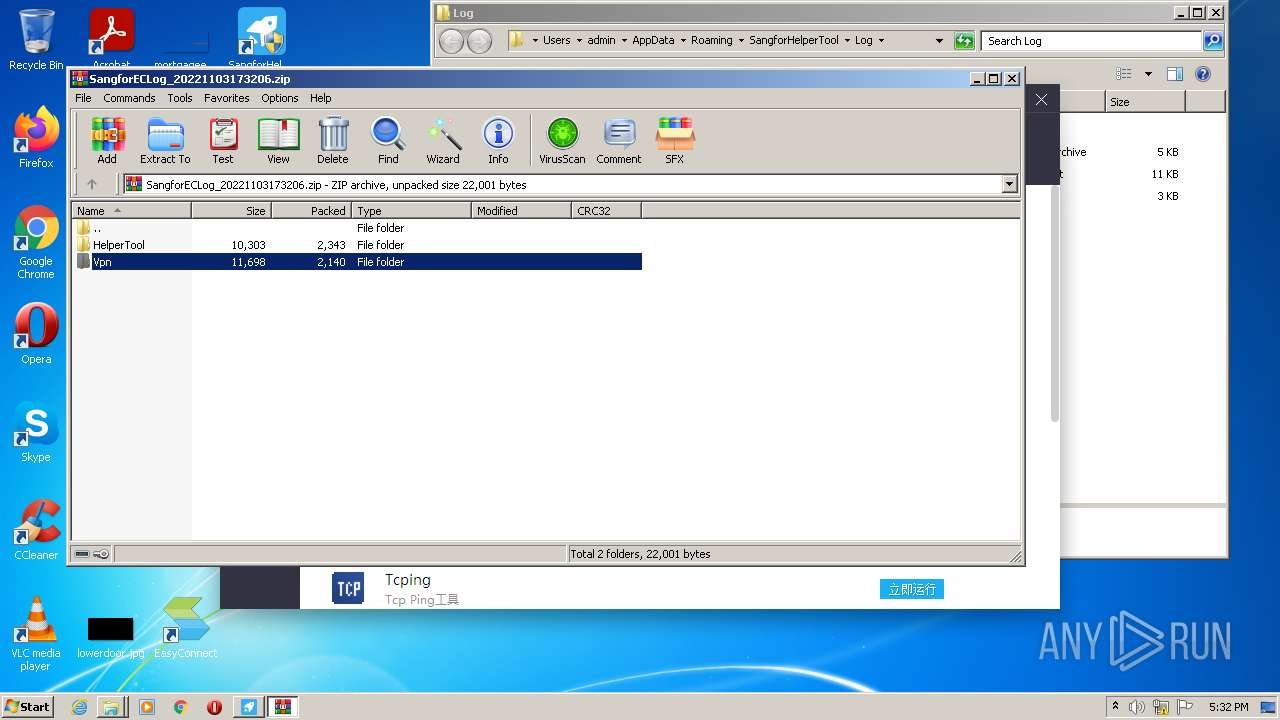This screenshot has height=720, width=1280.
Task: Open the Favorites menu
Action: (227, 98)
